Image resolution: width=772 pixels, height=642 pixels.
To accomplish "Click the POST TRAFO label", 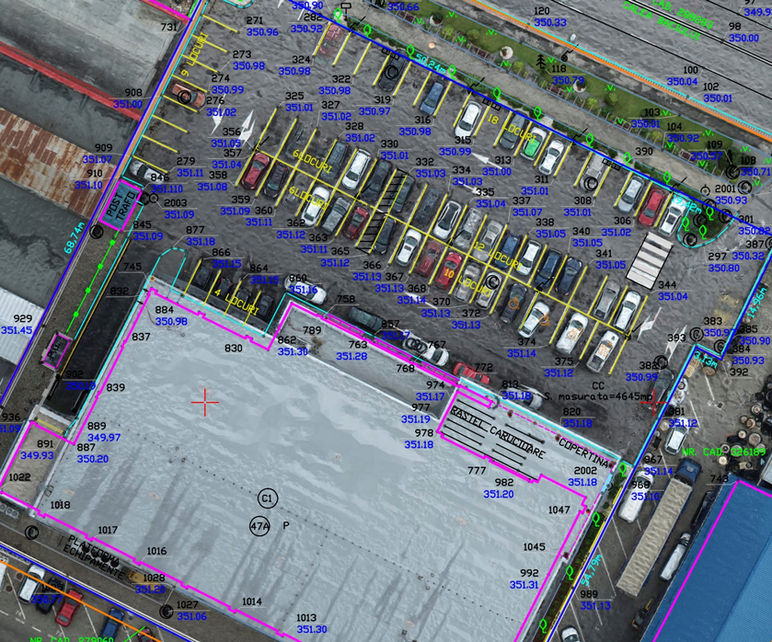I will pyautogui.click(x=121, y=206).
